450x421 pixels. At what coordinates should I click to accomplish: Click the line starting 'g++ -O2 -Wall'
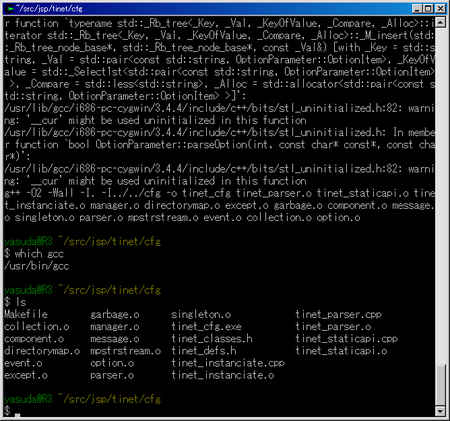pyautogui.click(x=219, y=193)
